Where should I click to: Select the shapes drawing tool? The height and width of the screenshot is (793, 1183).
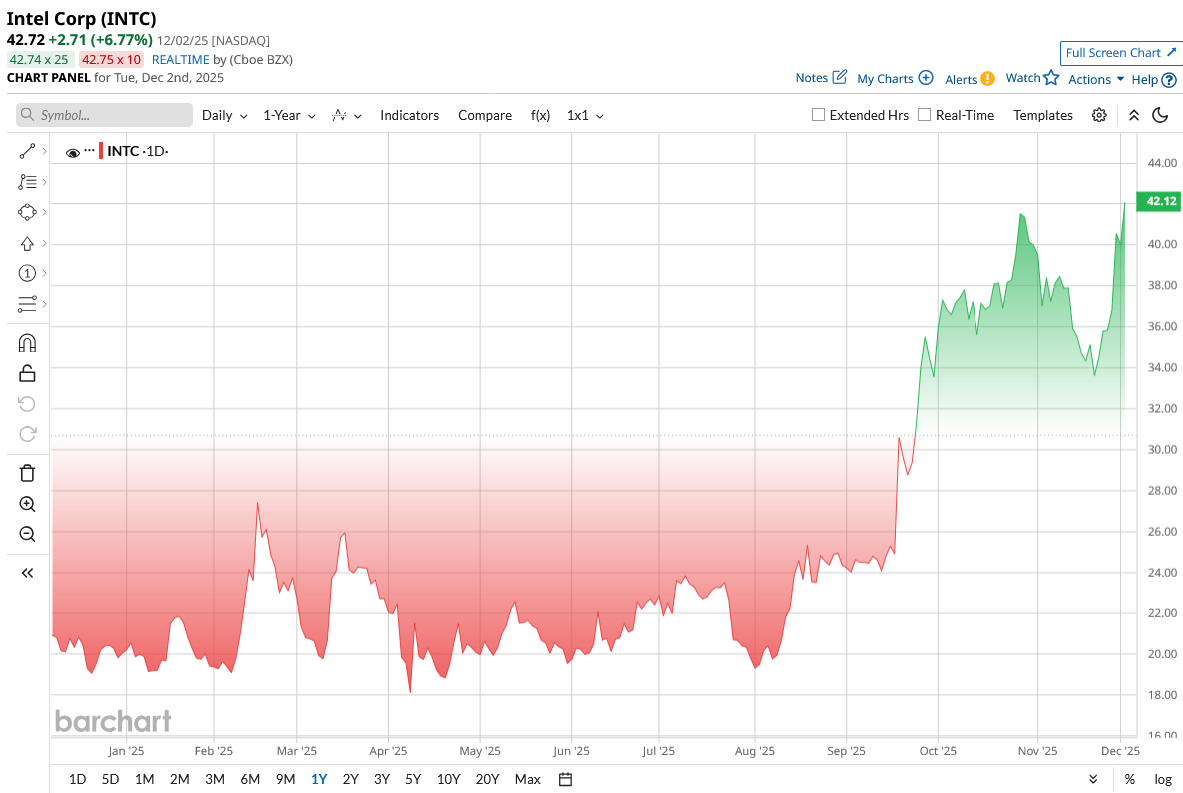(27, 213)
